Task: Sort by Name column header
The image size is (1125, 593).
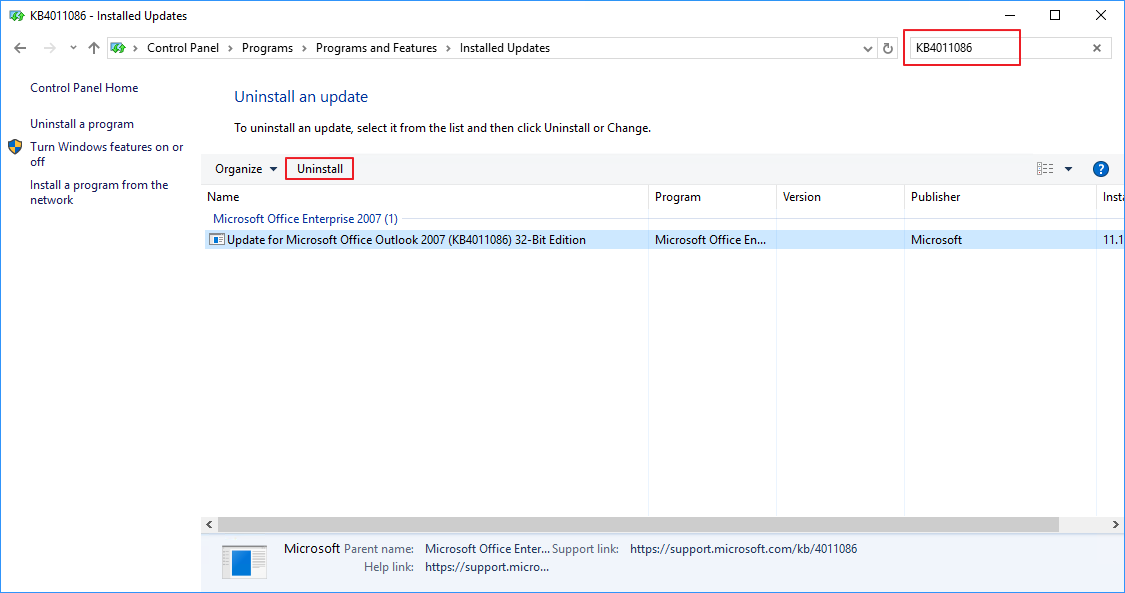Action: click(x=426, y=197)
